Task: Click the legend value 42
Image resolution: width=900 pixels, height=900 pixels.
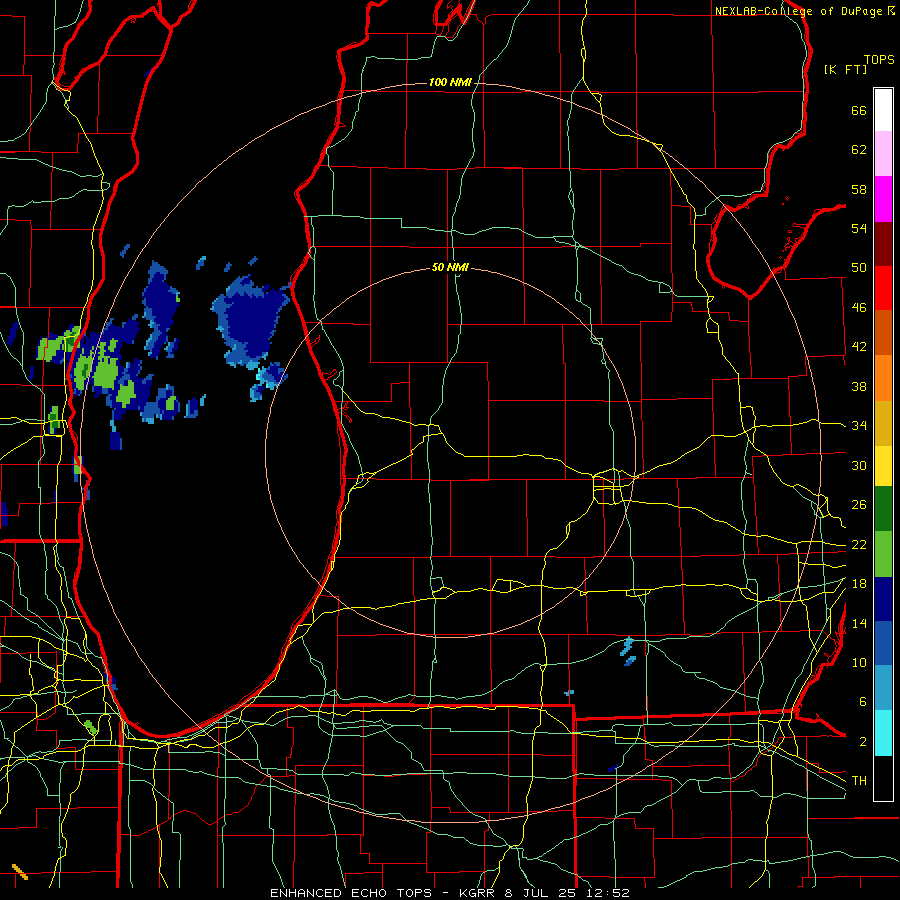Action: 859,347
